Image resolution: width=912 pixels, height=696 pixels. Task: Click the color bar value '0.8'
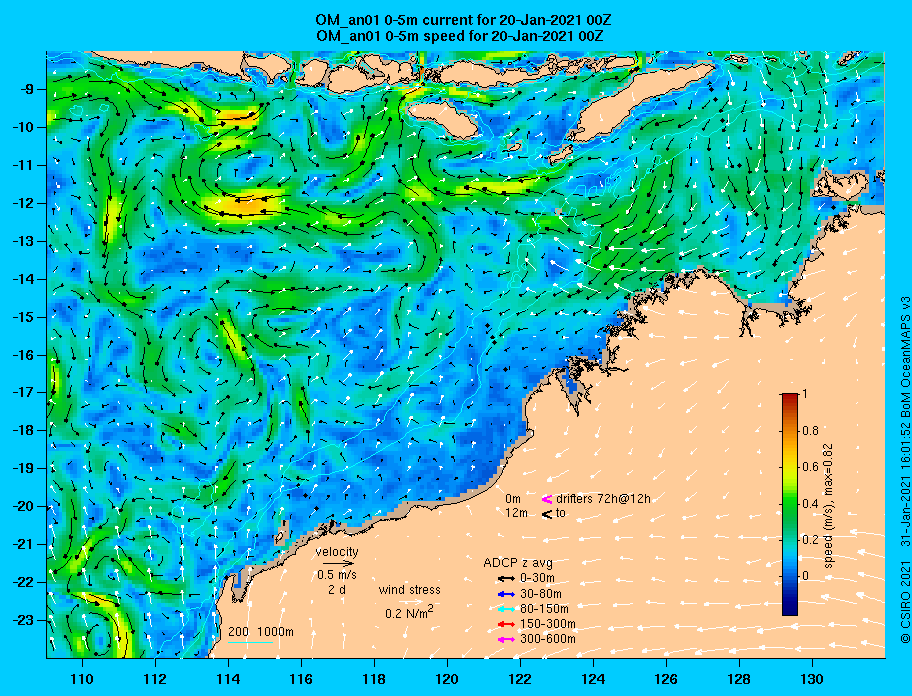pyautogui.click(x=810, y=430)
